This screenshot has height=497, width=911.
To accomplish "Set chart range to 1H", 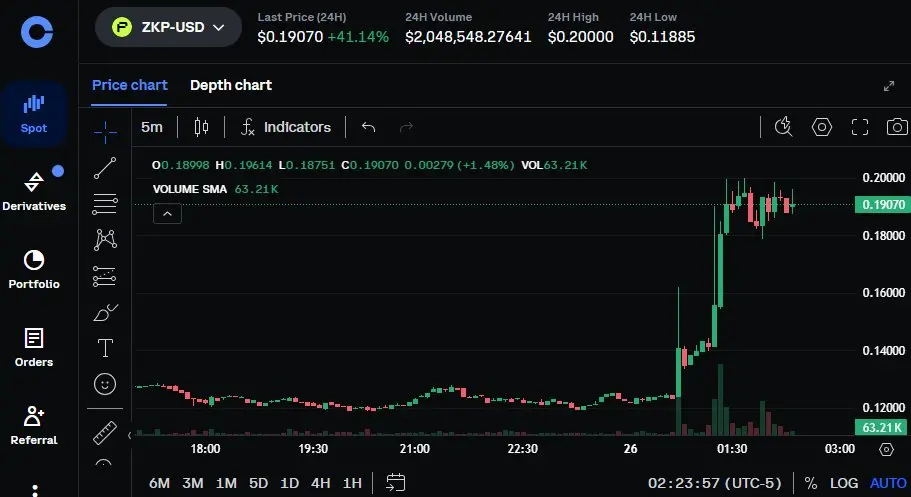I will click(352, 483).
